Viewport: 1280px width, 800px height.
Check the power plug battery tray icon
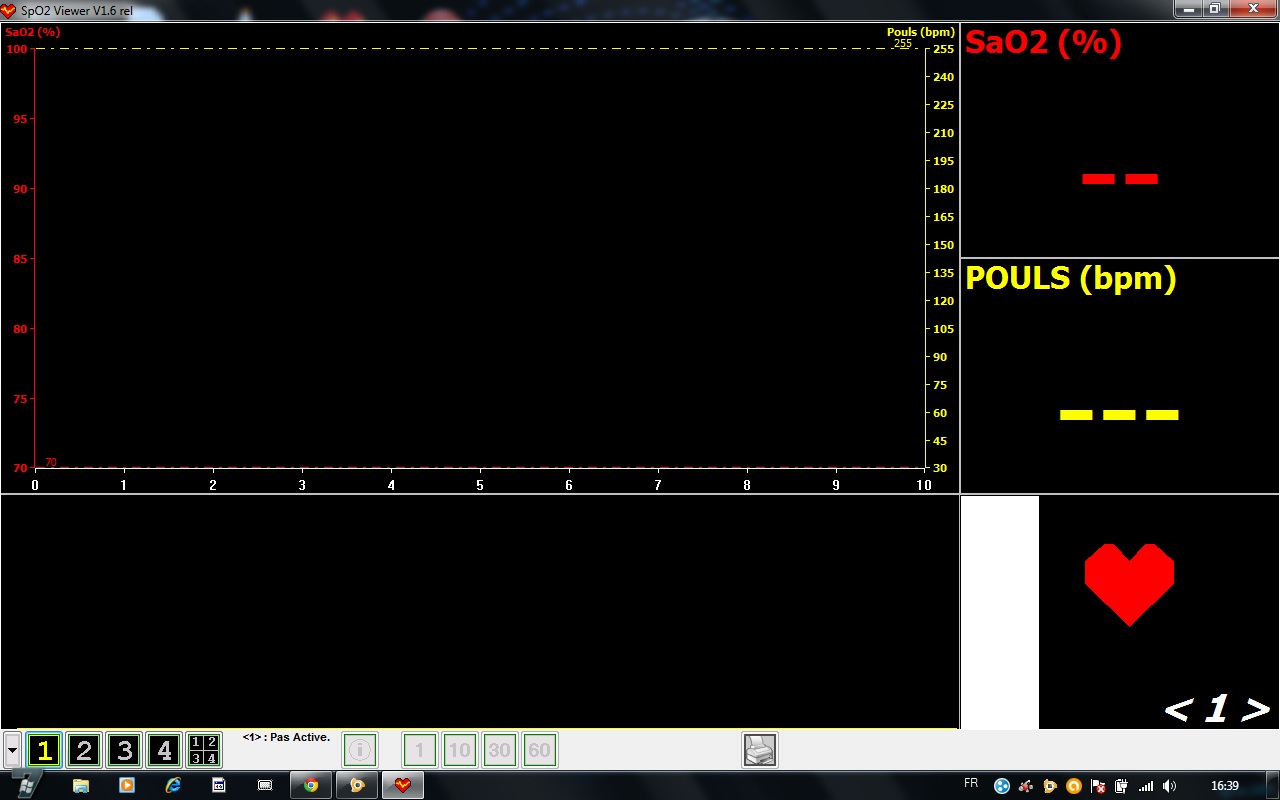coord(1122,786)
